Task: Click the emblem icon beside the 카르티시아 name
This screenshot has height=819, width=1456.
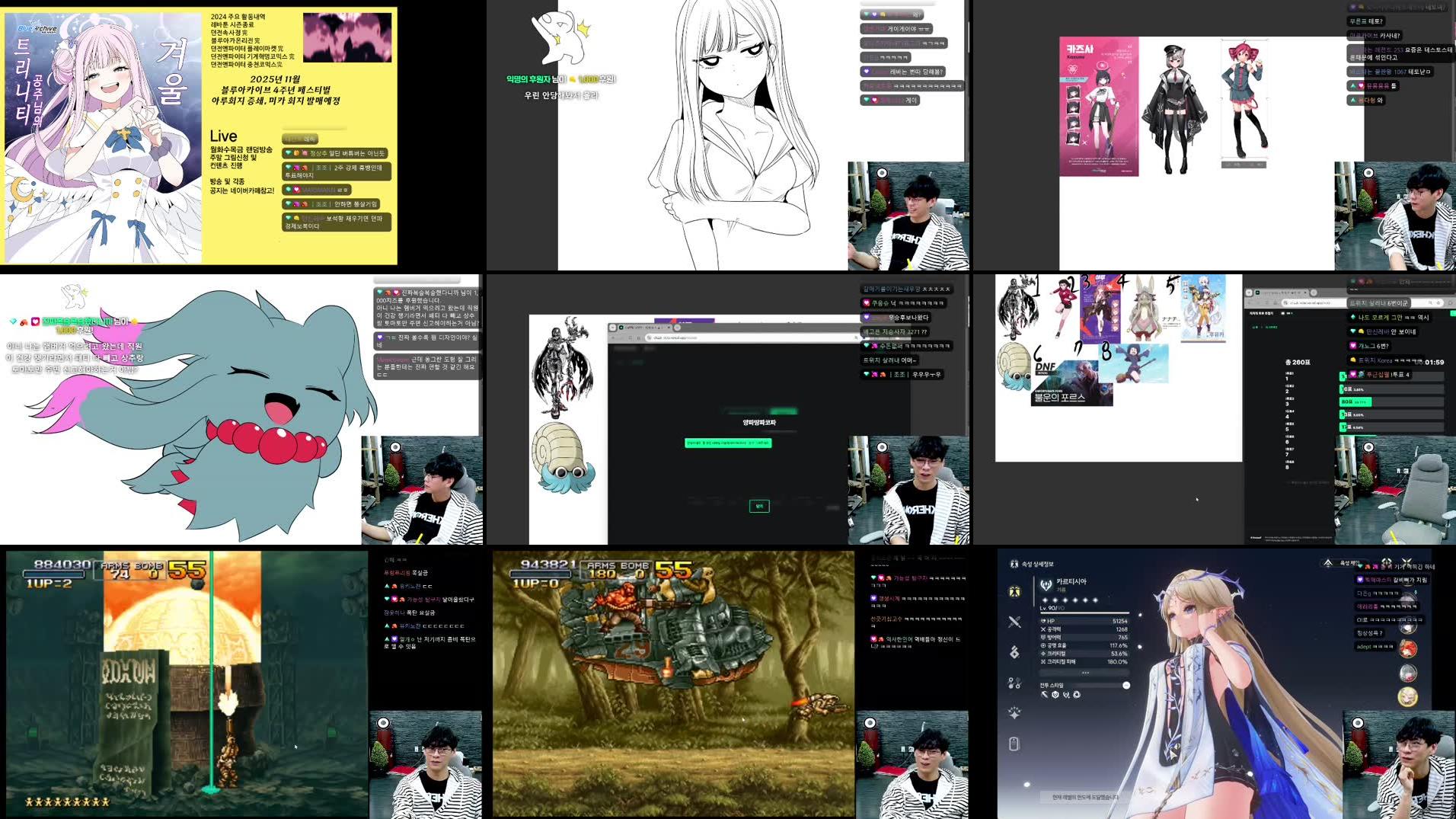Action: 1046,586
